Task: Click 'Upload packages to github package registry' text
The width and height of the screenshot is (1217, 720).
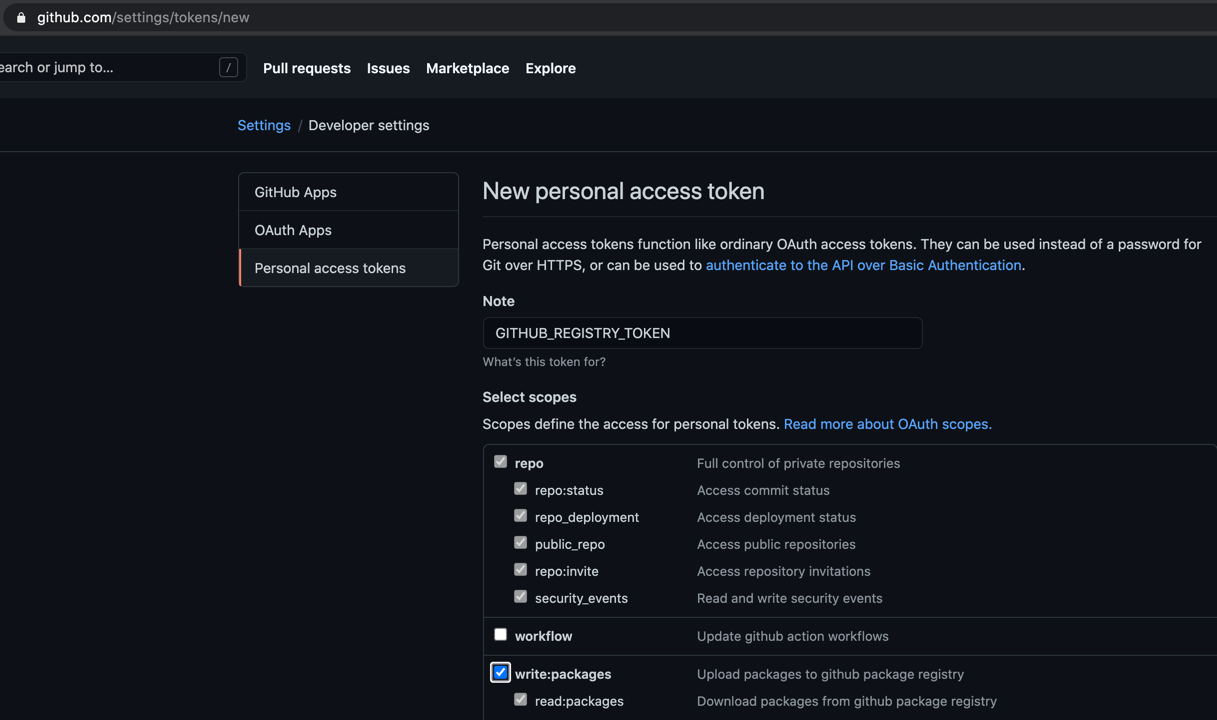Action: click(x=830, y=674)
